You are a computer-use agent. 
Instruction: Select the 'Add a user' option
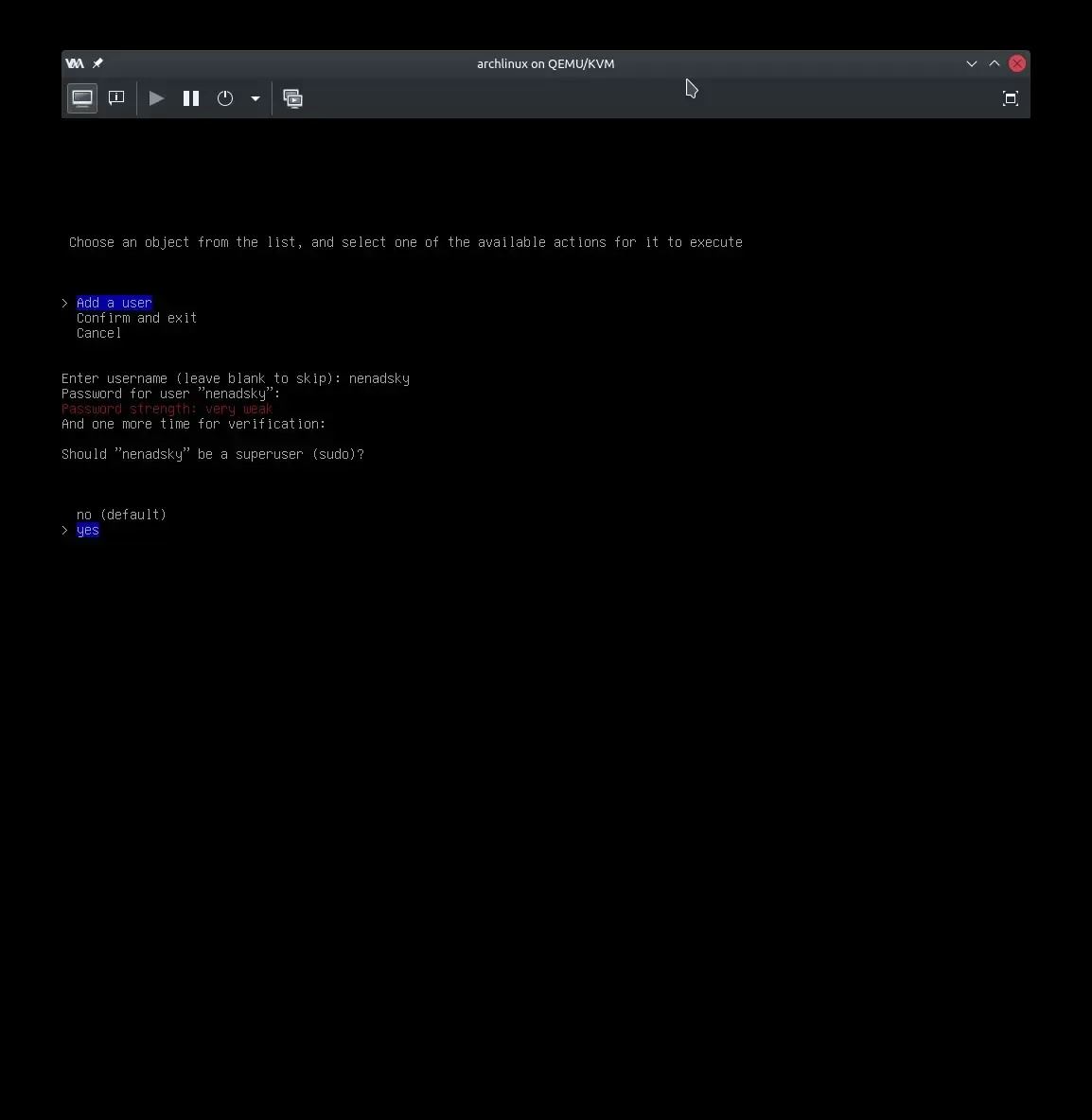(x=114, y=303)
